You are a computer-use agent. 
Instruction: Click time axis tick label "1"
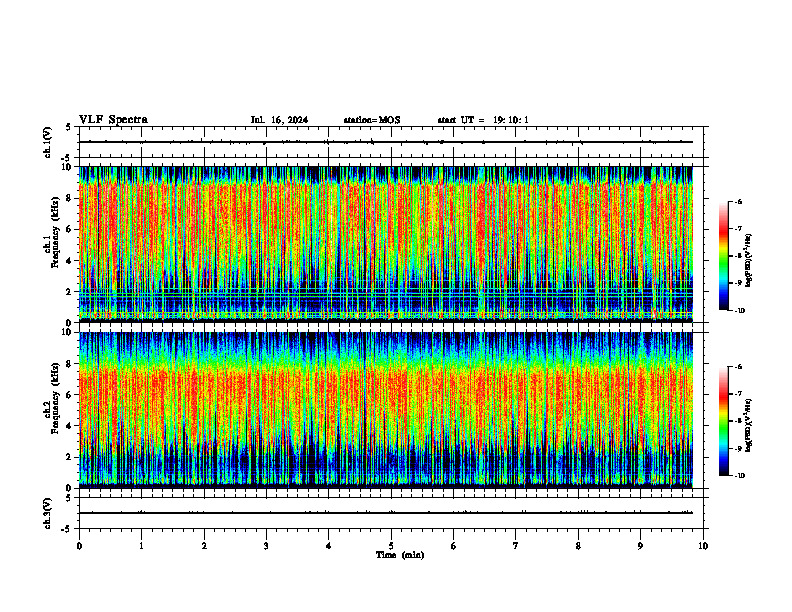[141, 546]
